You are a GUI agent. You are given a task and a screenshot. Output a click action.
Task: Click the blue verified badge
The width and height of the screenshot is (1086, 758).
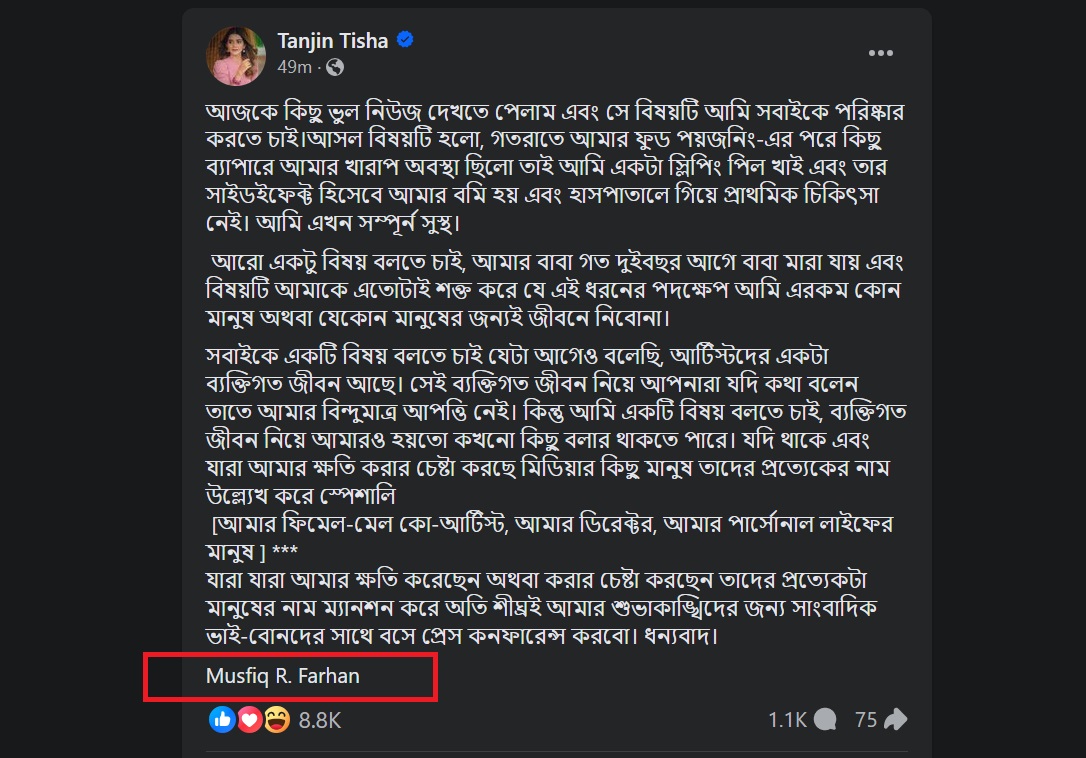coord(406,41)
